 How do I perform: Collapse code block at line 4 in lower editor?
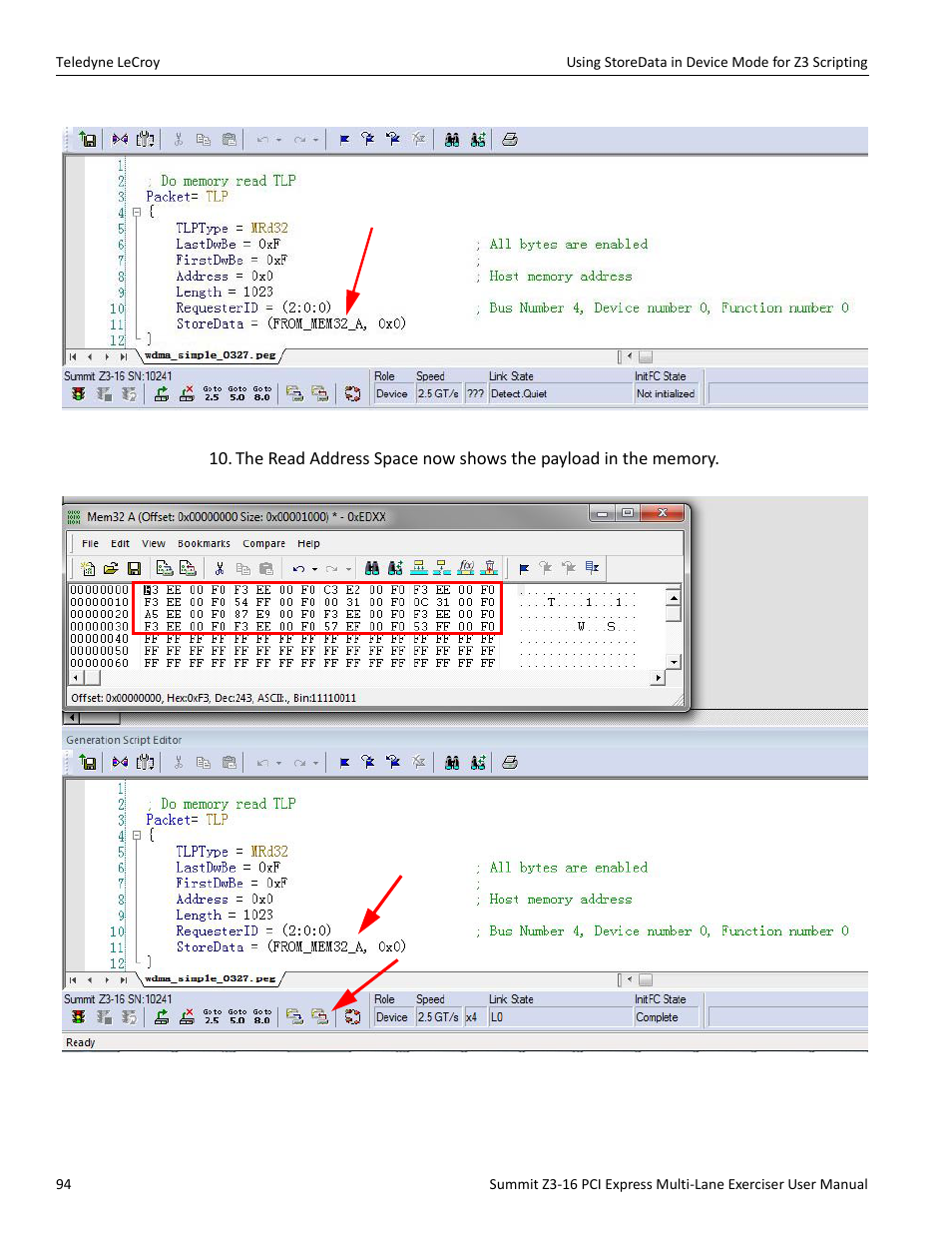(137, 836)
